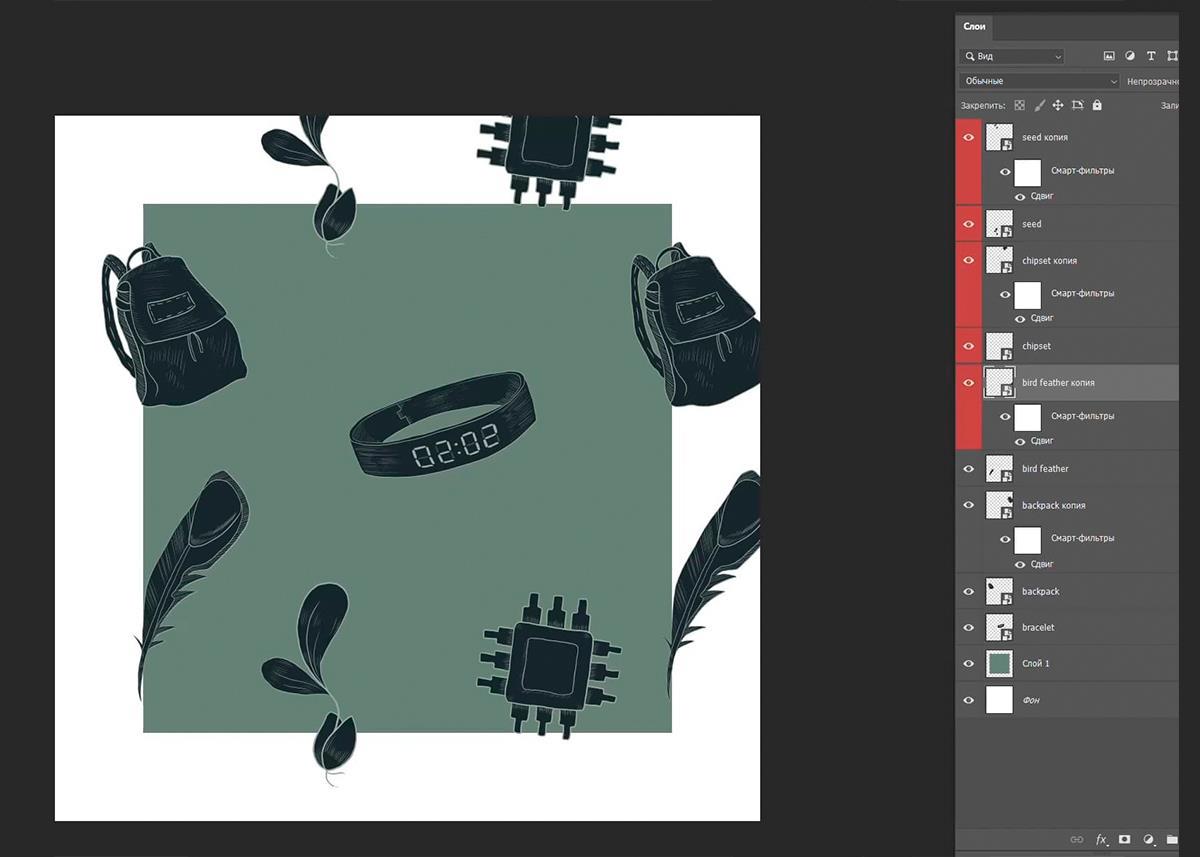1200x857 pixels.
Task: Filter layers by type (T) layers
Action: (1151, 57)
